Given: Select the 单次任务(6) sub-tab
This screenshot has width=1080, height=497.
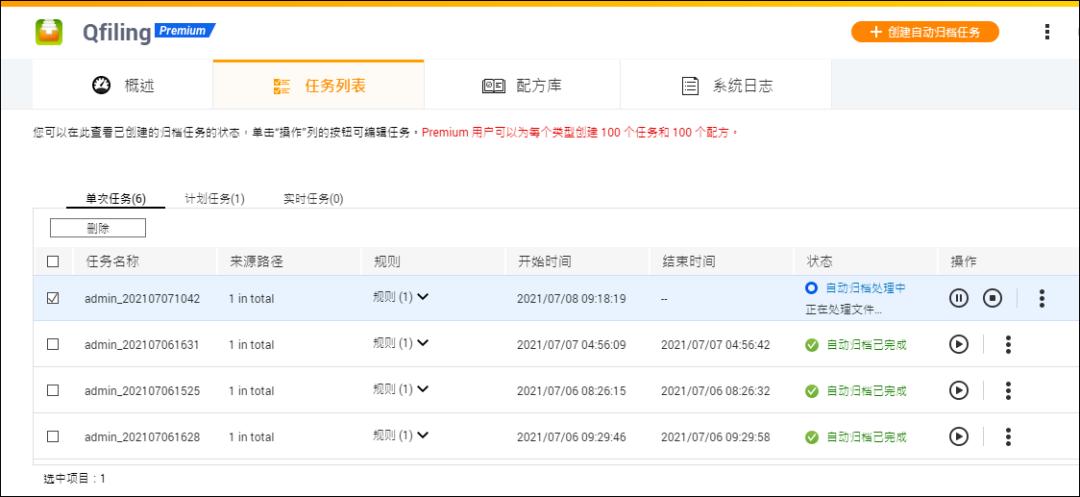Looking at the screenshot, I should point(116,199).
